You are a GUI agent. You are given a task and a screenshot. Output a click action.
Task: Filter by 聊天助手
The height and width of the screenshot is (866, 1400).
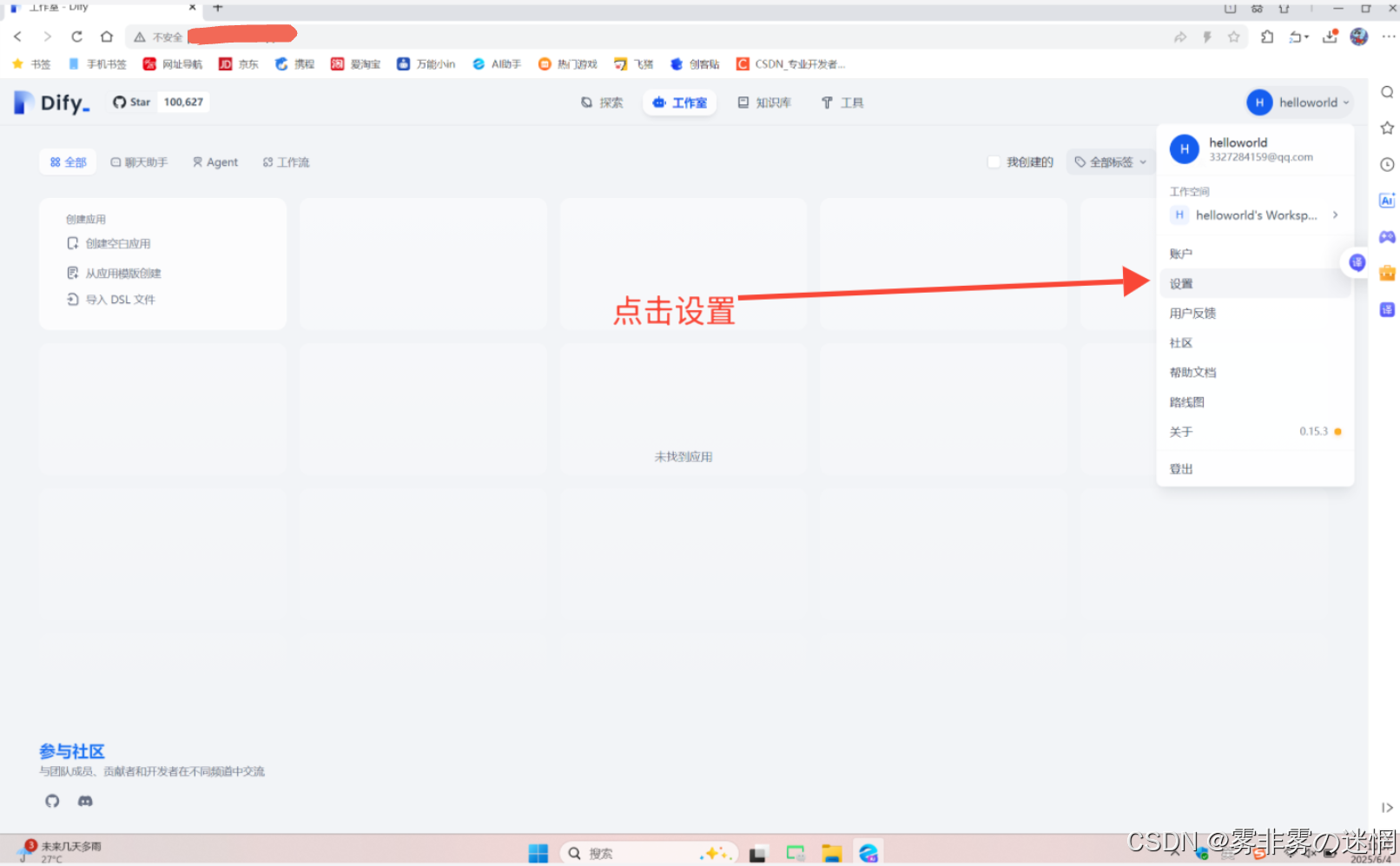pyautogui.click(x=139, y=162)
